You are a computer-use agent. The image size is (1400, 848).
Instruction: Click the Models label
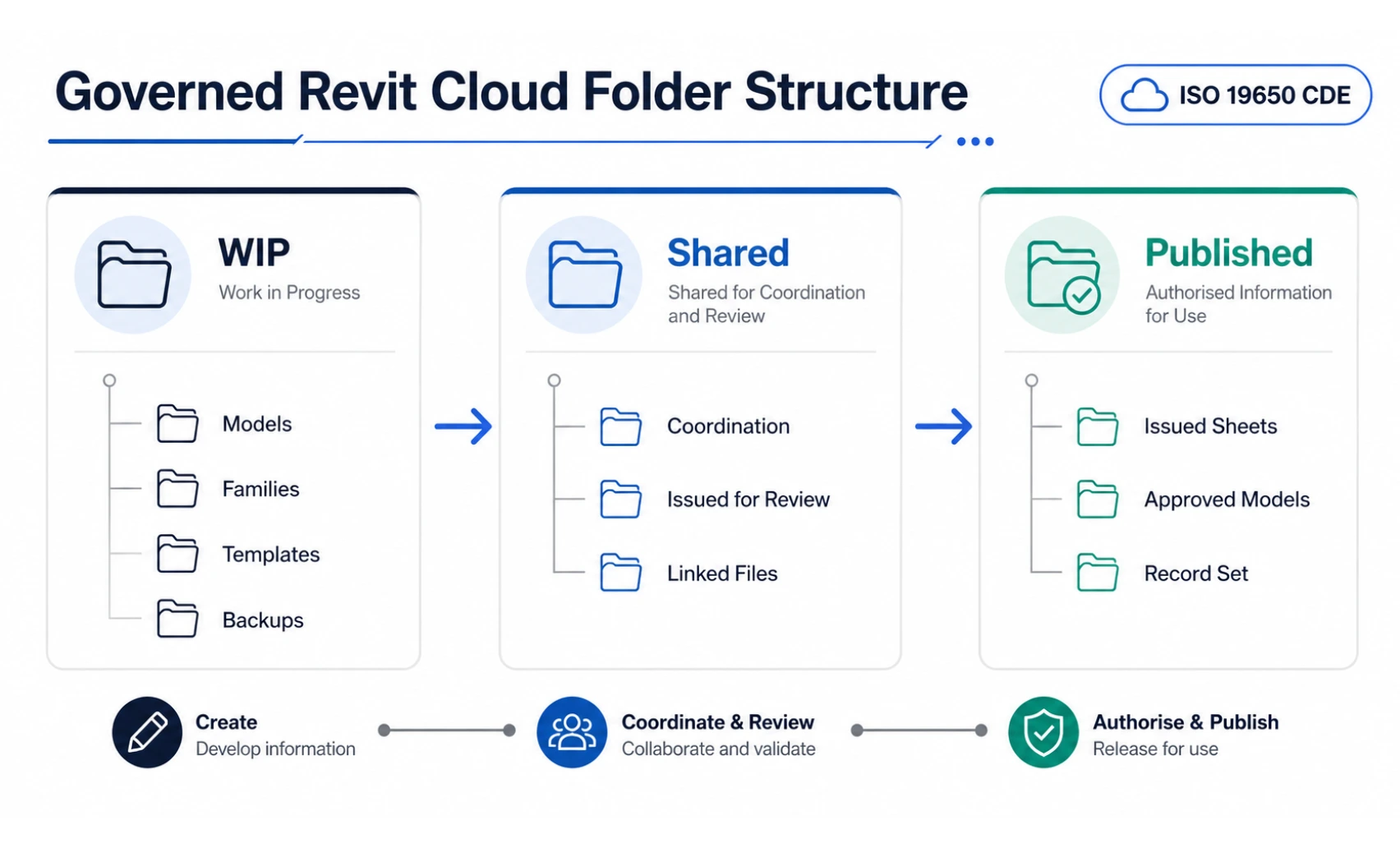click(257, 424)
